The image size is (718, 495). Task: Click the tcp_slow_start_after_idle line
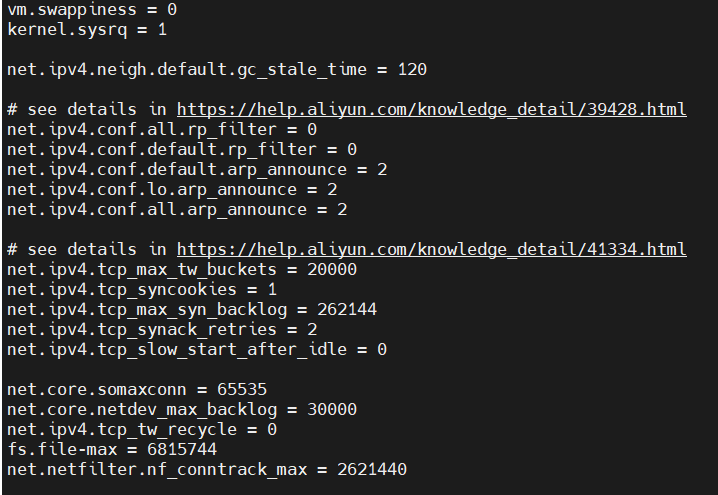[197, 350]
